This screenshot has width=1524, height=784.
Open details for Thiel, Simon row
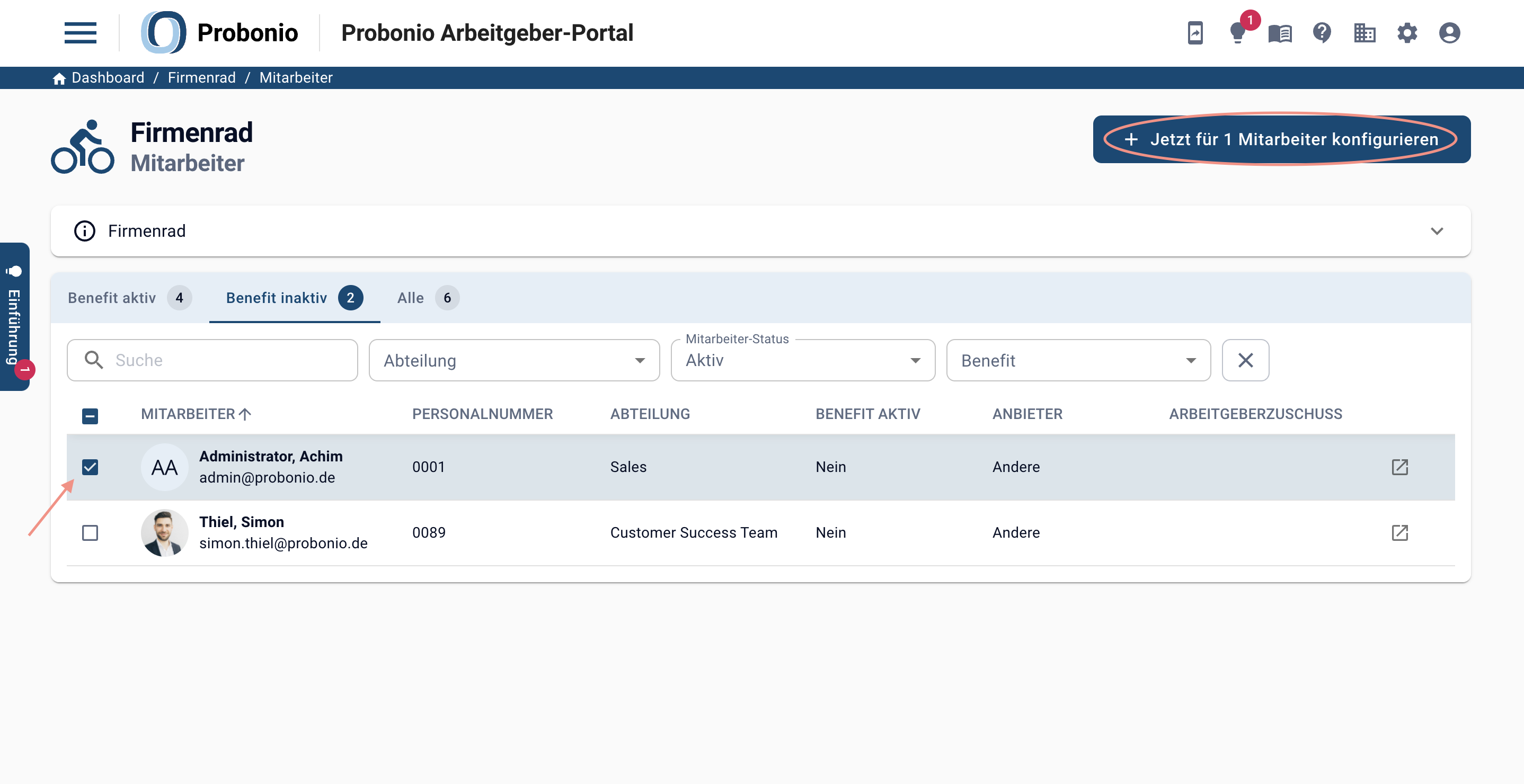click(x=1400, y=533)
